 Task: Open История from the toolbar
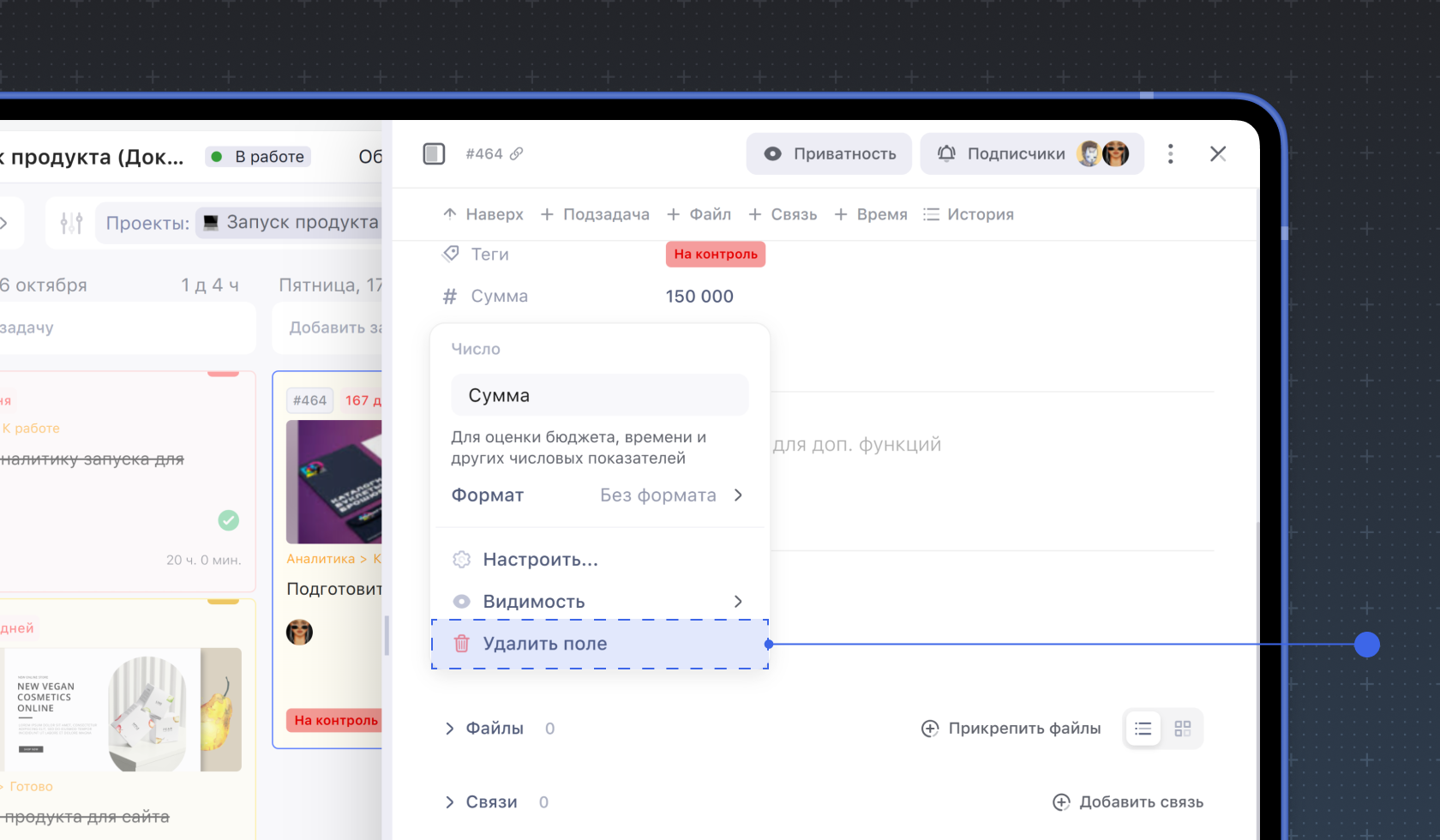pos(969,214)
